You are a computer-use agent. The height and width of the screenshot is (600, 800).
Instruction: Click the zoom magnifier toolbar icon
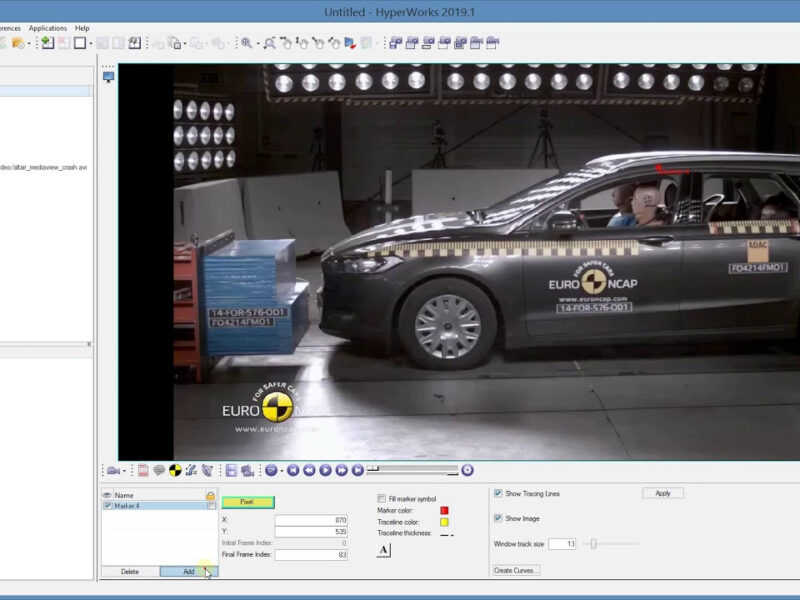(x=247, y=43)
